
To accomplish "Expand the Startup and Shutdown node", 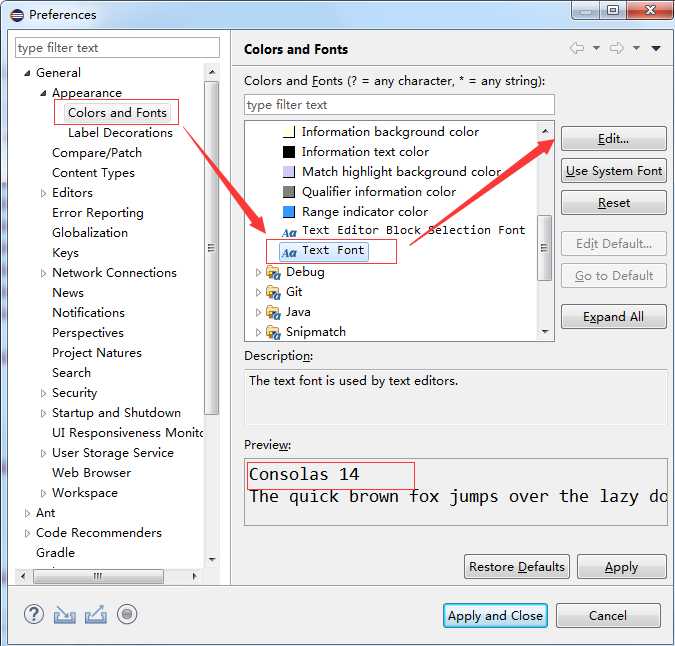I will click(43, 413).
